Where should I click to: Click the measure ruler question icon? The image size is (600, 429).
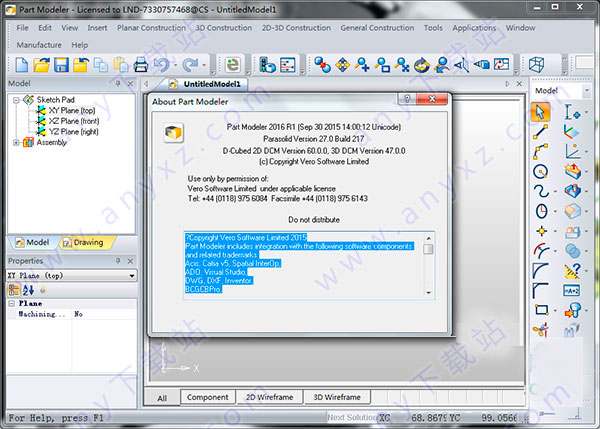point(572,270)
